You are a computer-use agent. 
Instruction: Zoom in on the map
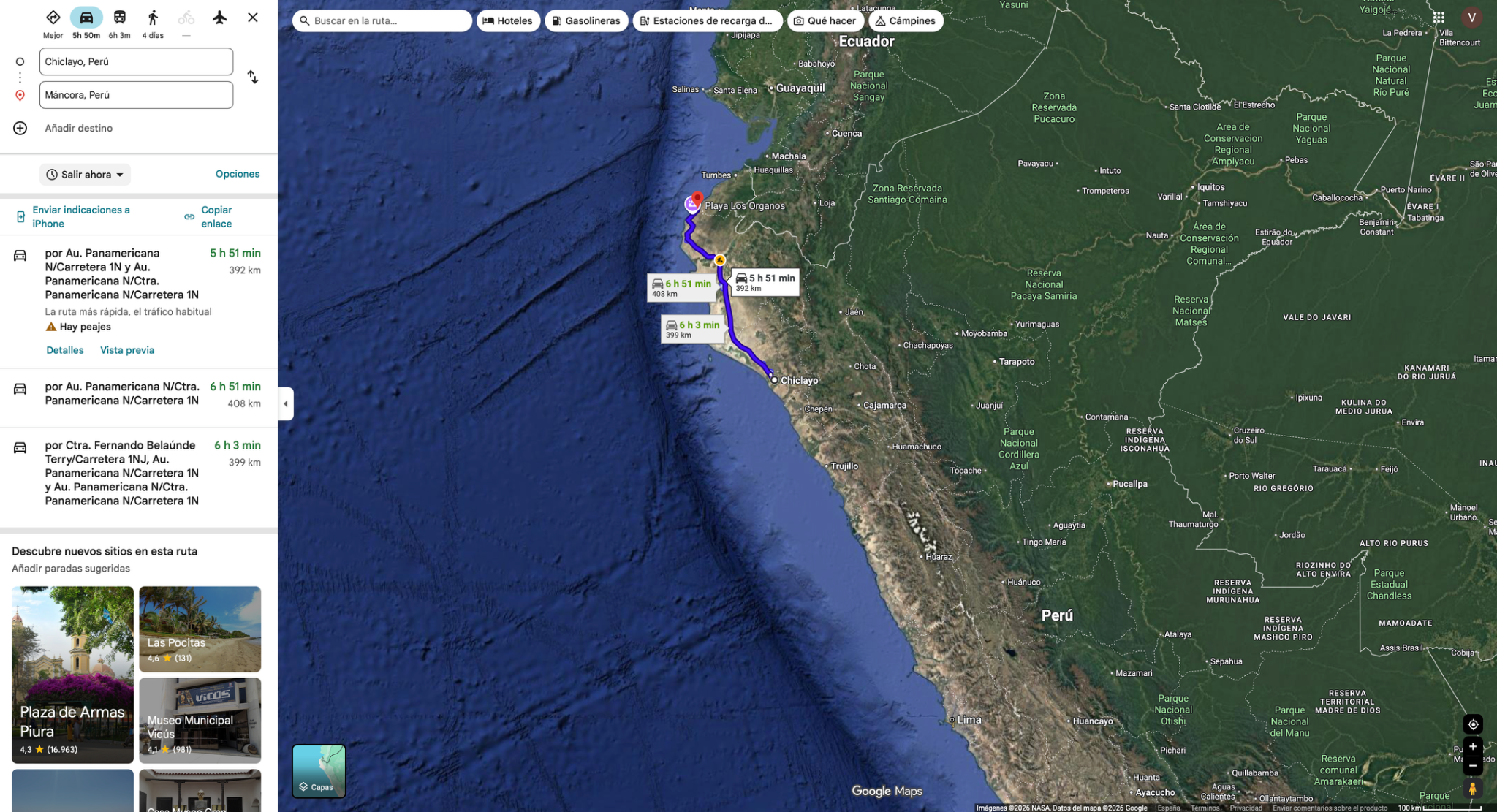click(1473, 746)
